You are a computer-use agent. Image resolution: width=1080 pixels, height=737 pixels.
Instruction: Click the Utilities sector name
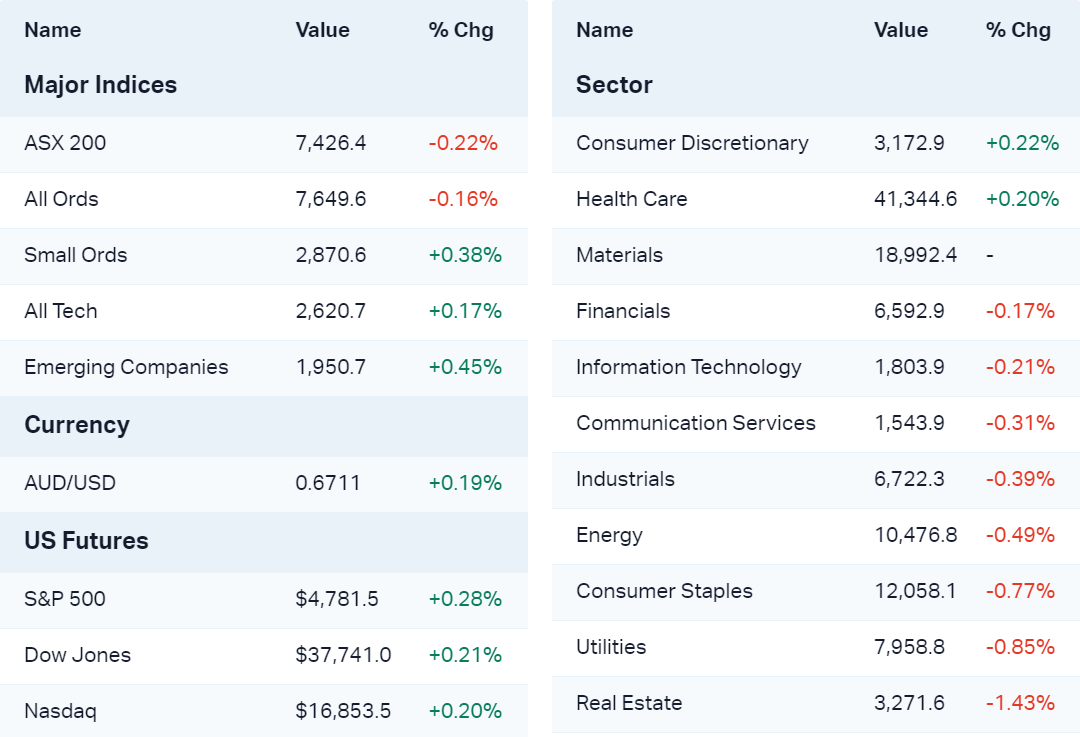[611, 647]
